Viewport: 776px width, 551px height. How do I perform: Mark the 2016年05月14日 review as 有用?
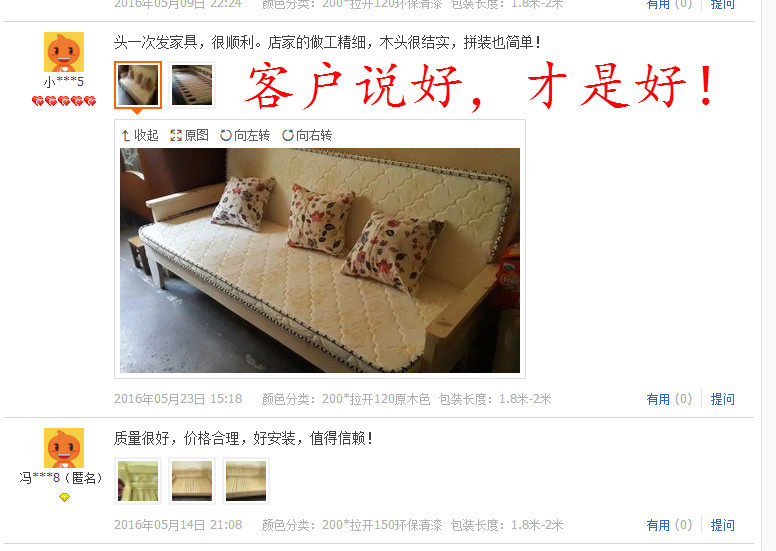click(x=669, y=525)
